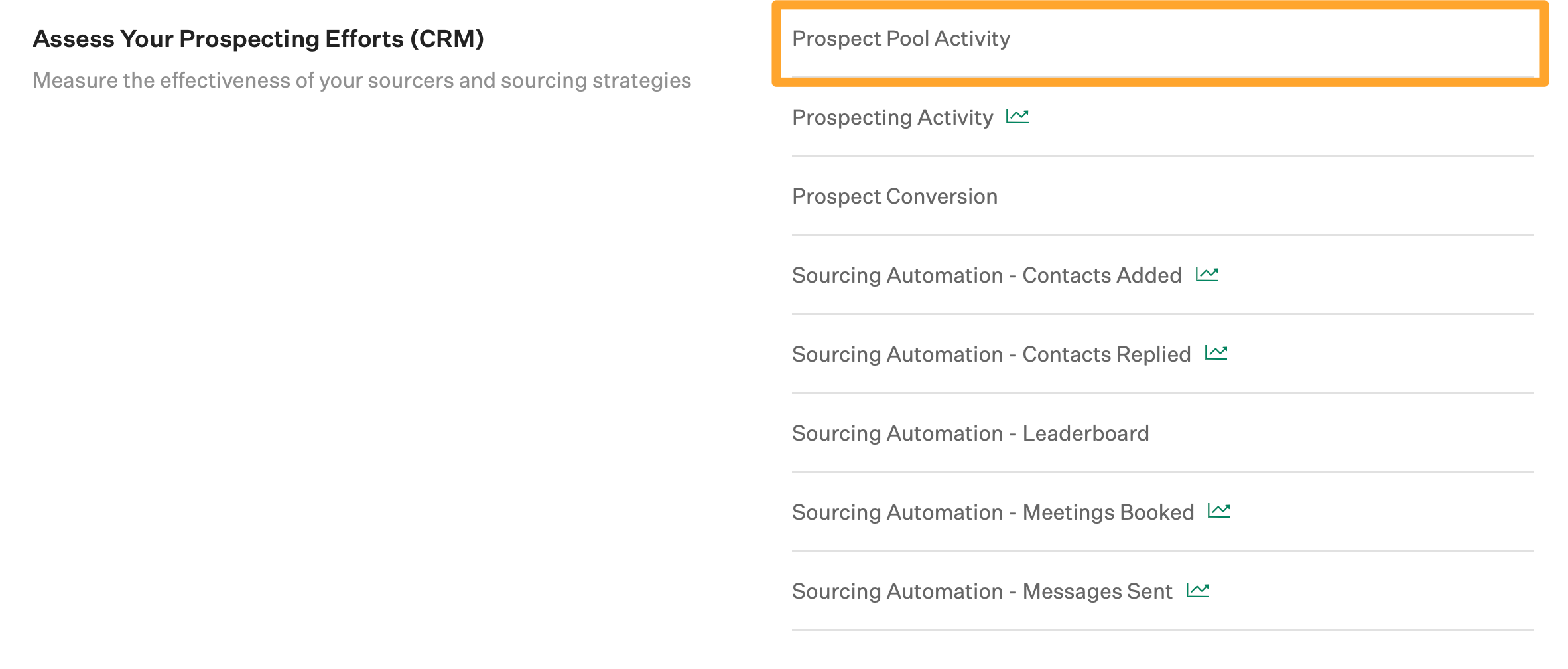Click the Contacts Replied chart thumbnail icon

pyautogui.click(x=1217, y=352)
